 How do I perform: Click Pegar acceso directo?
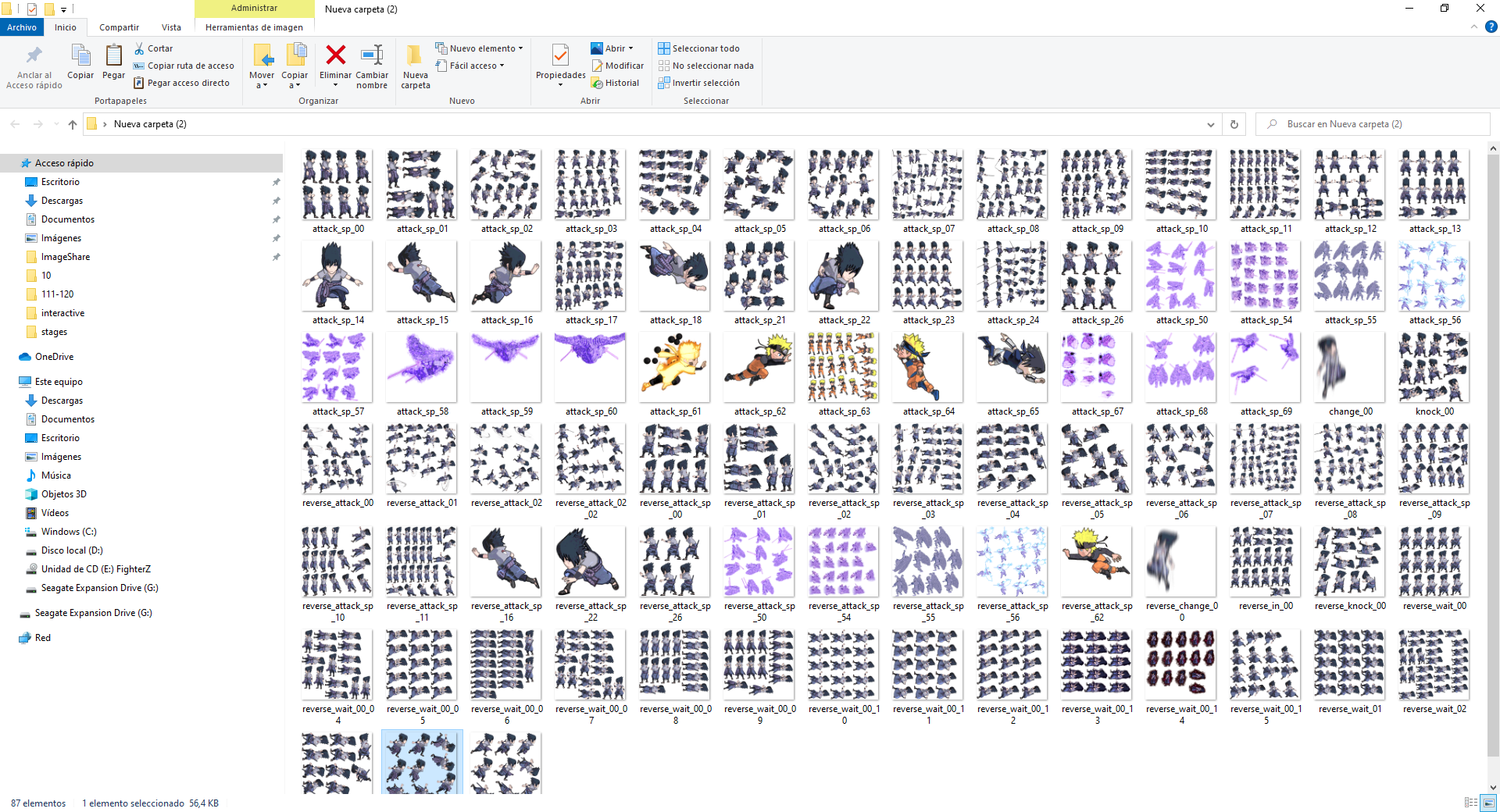(x=181, y=83)
